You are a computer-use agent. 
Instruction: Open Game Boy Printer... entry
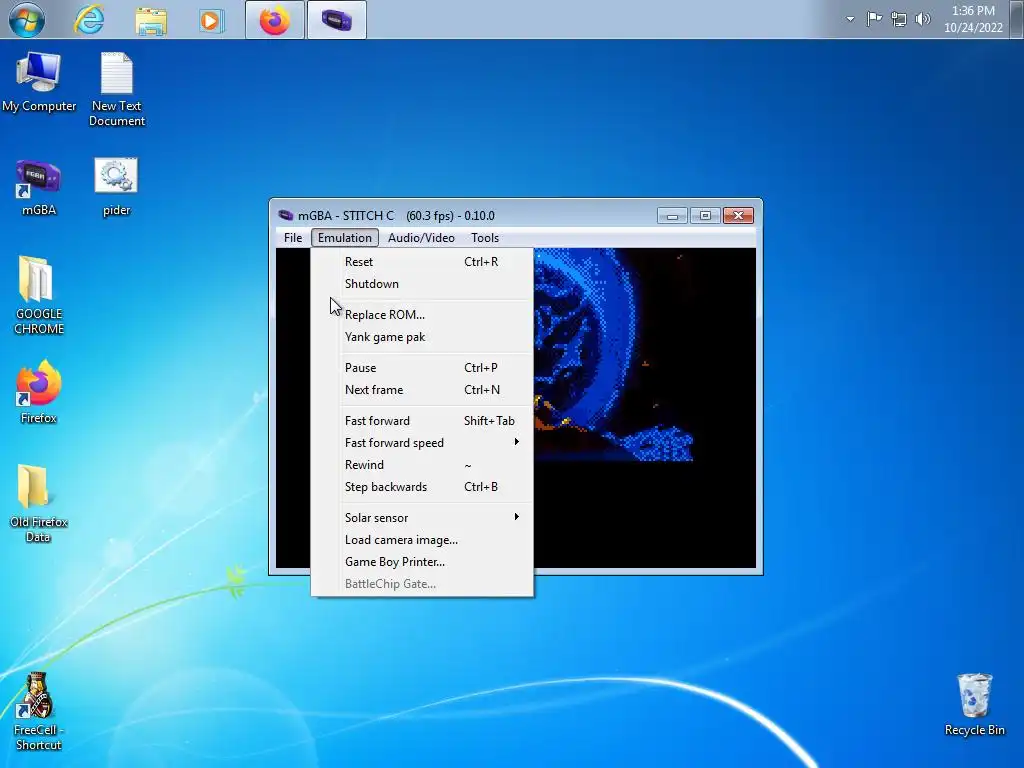tap(423, 562)
